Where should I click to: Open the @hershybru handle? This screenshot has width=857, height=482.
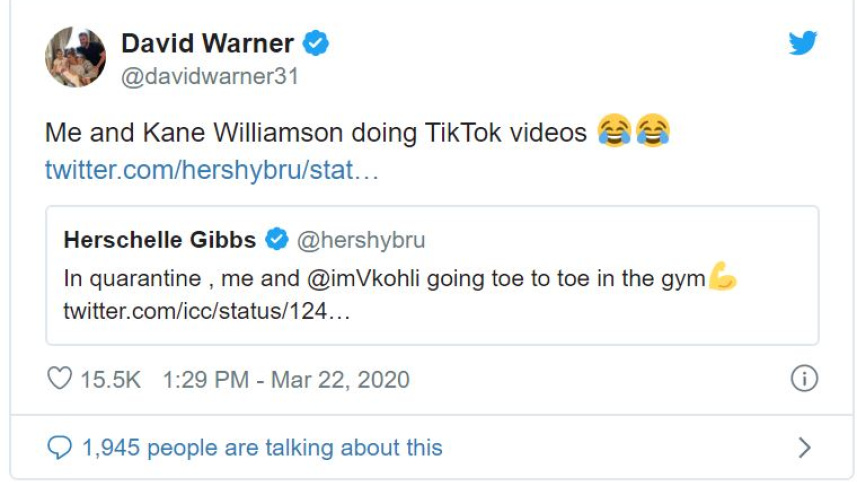coord(361,240)
